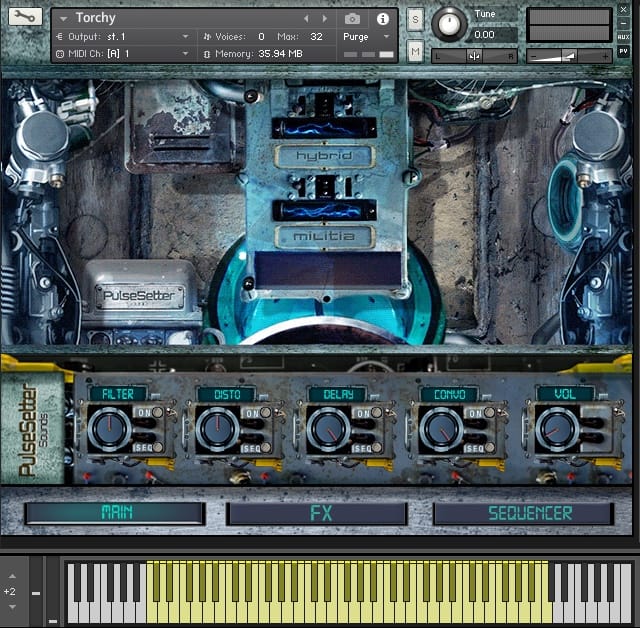Viewport: 640px width, 628px height.
Task: Switch to the SEQUENCER tab
Action: coord(522,514)
